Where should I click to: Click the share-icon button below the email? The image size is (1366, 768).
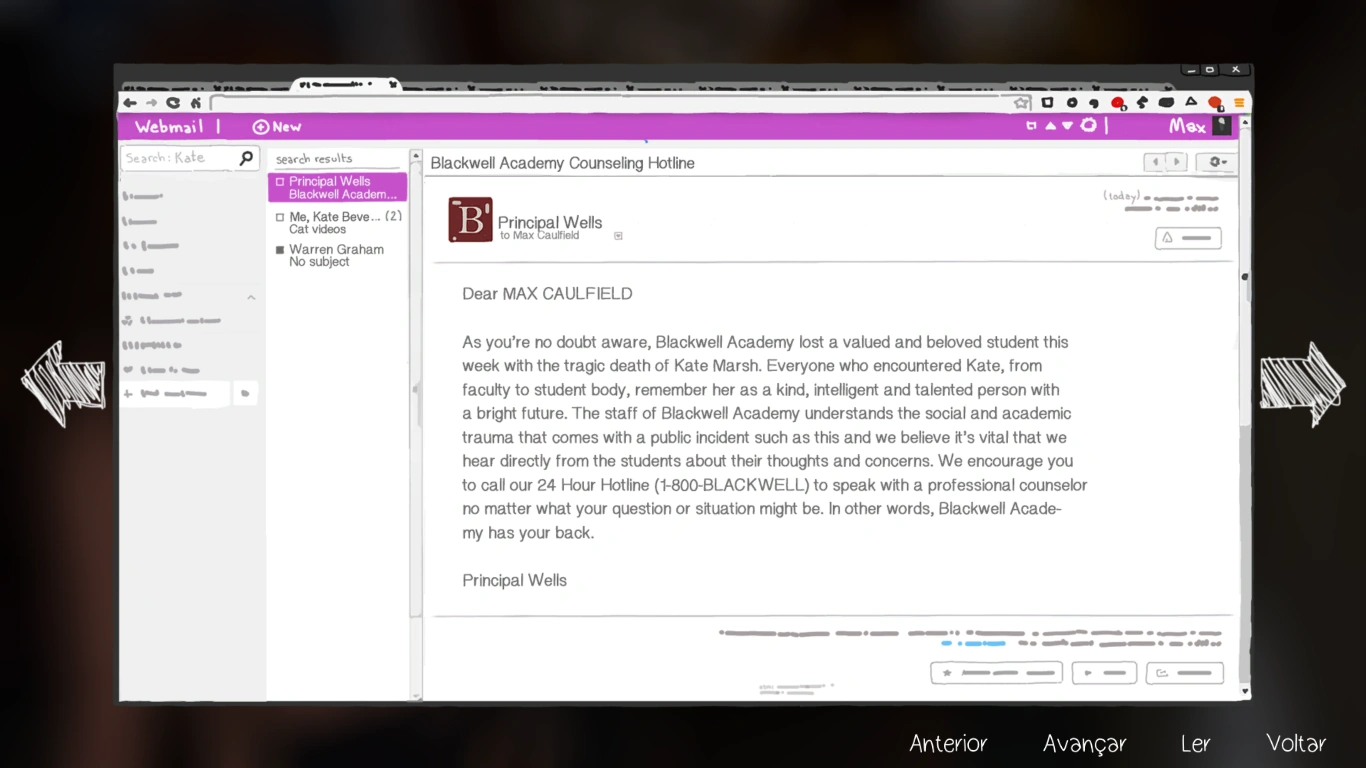click(1185, 673)
